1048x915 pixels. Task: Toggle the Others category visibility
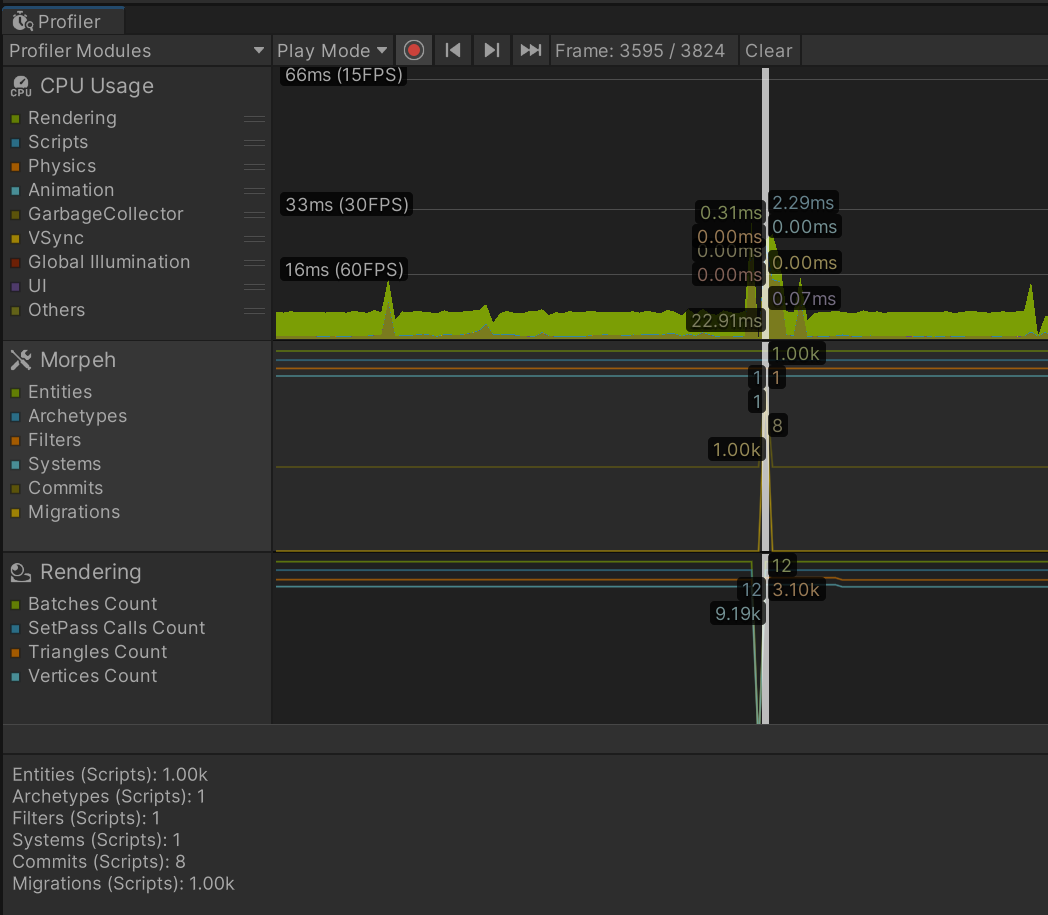click(x=15, y=311)
